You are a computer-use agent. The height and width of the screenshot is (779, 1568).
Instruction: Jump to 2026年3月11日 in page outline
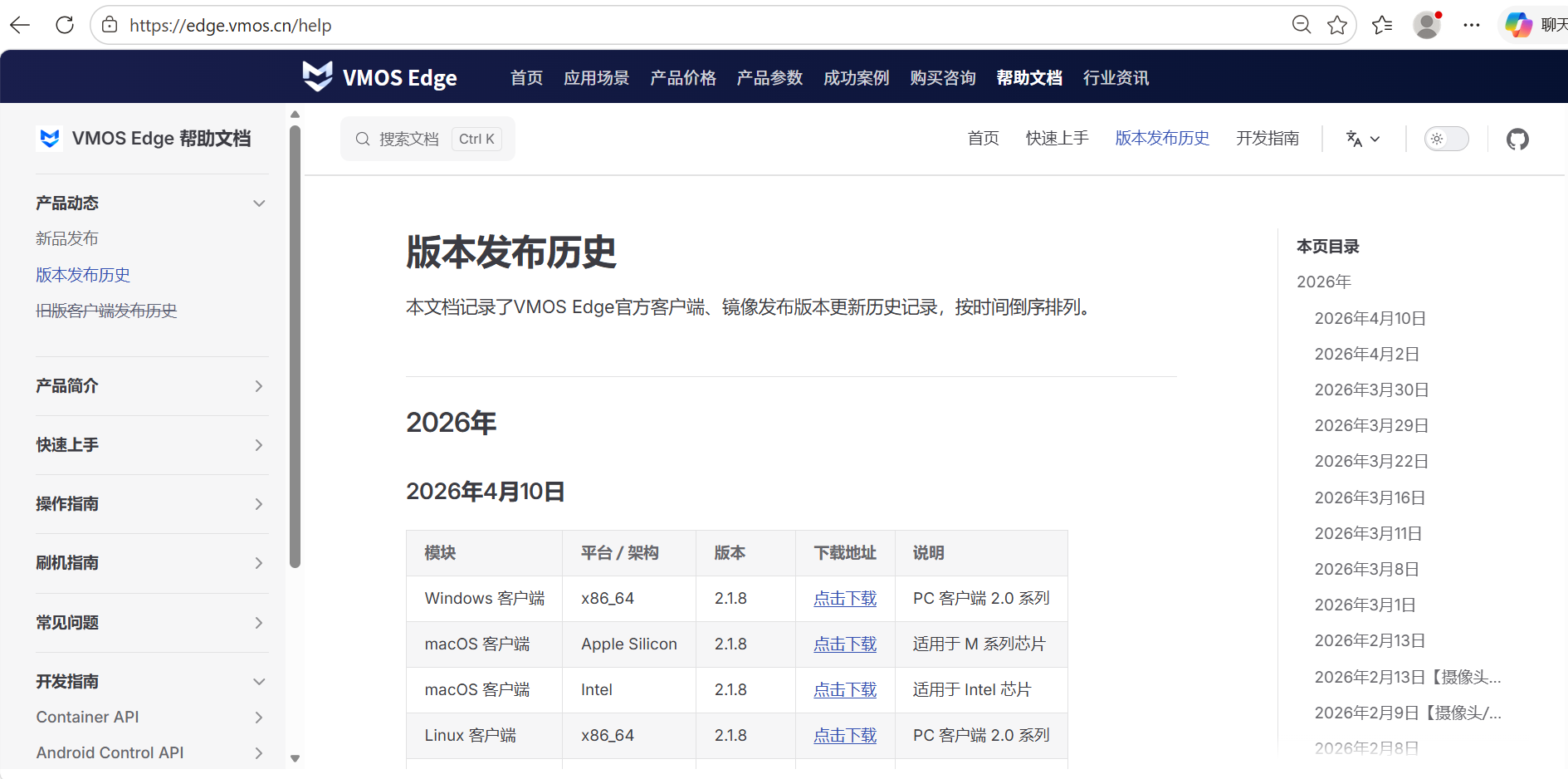[1369, 533]
